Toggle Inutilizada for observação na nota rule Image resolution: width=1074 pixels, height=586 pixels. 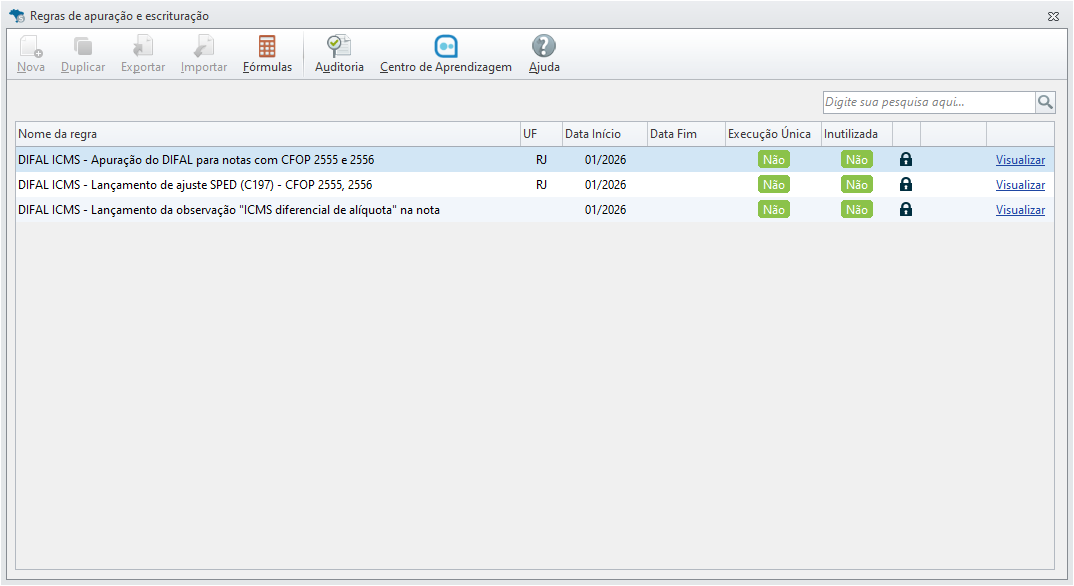tap(857, 209)
